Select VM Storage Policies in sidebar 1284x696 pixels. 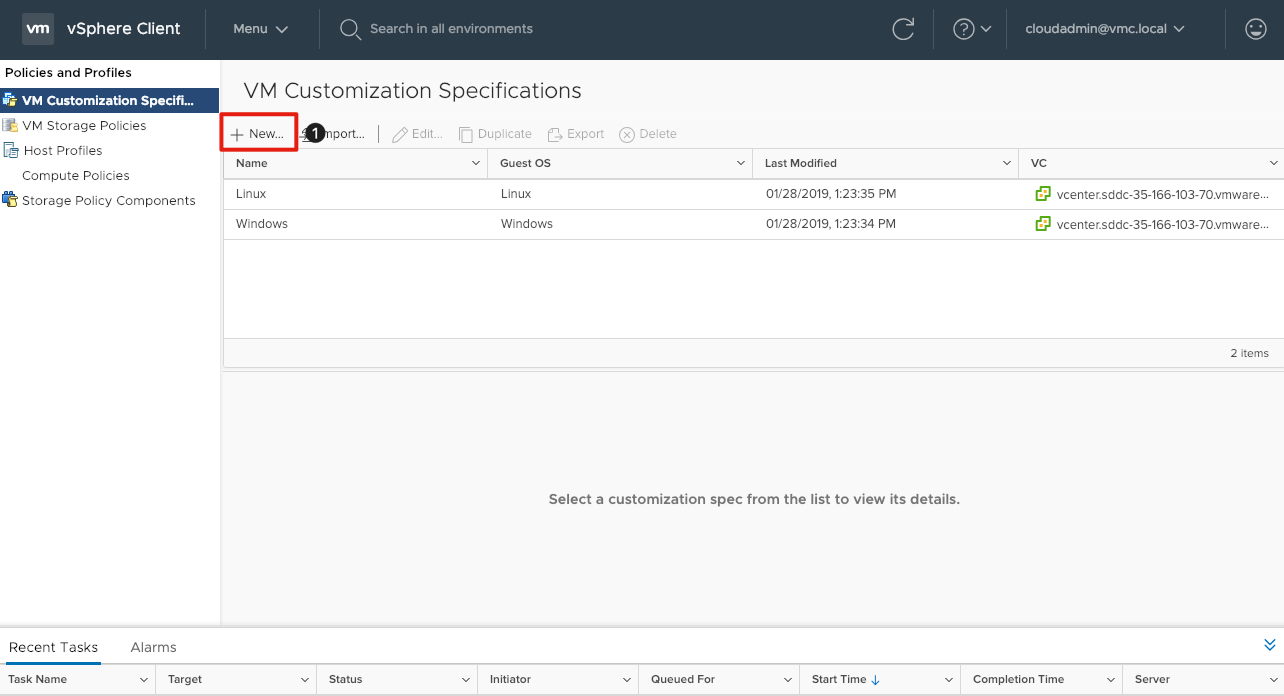[x=84, y=125]
